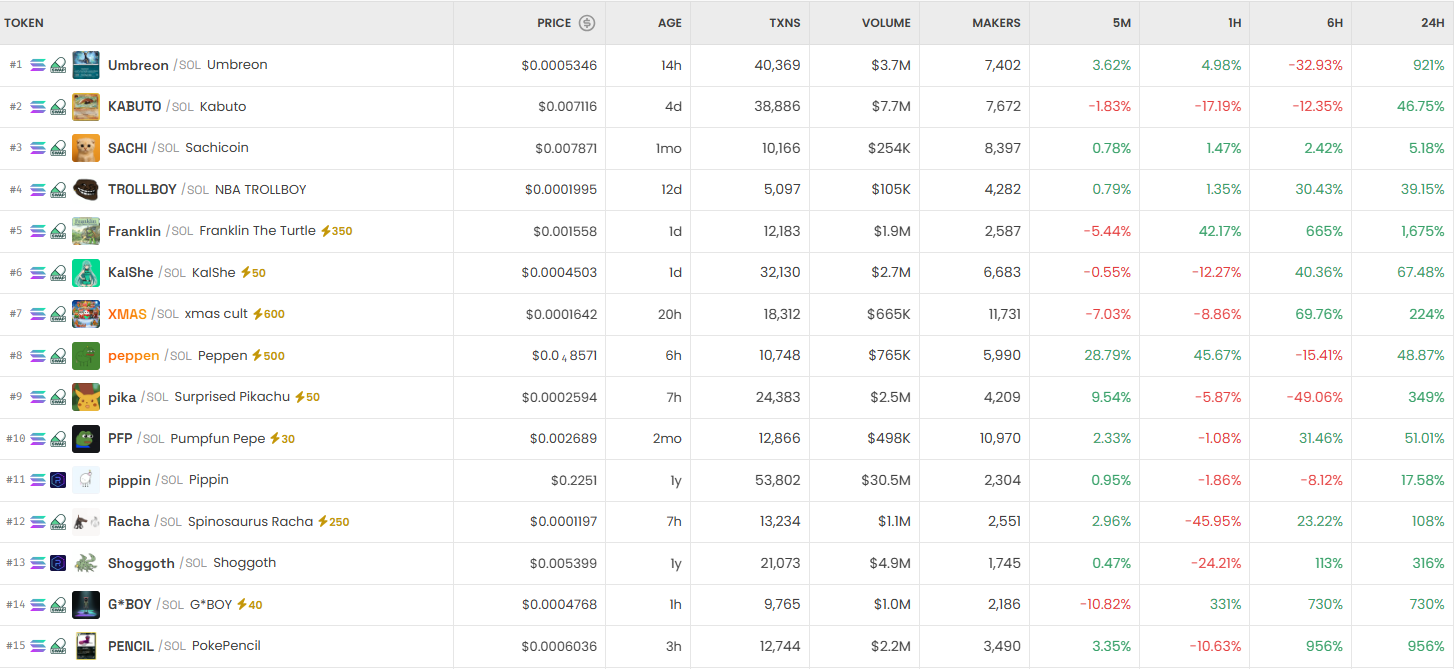
Task: Open the G*BOY pair row
Action: [130, 605]
